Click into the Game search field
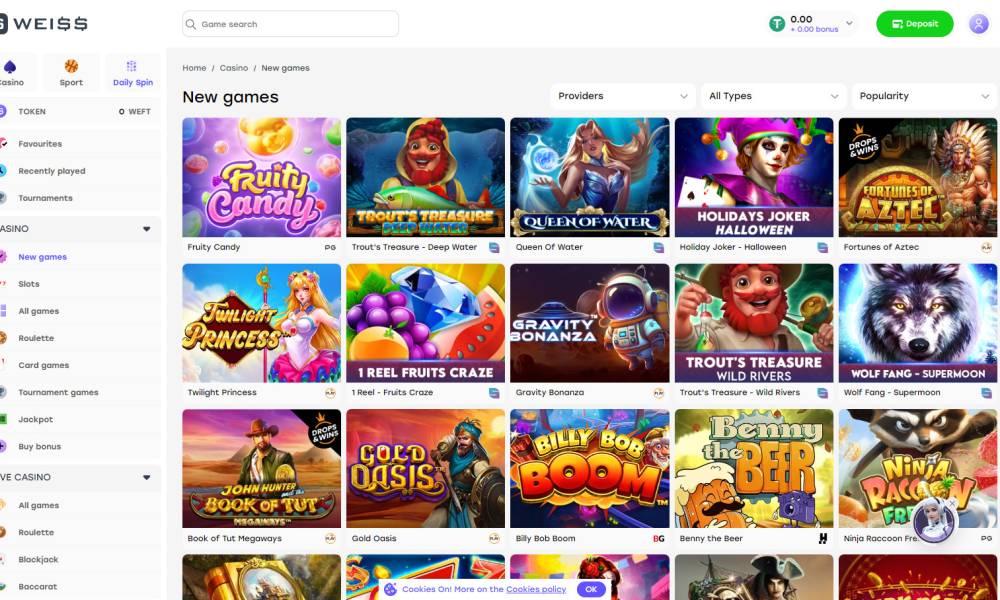Viewport: 1000px width, 600px height. [x=290, y=24]
